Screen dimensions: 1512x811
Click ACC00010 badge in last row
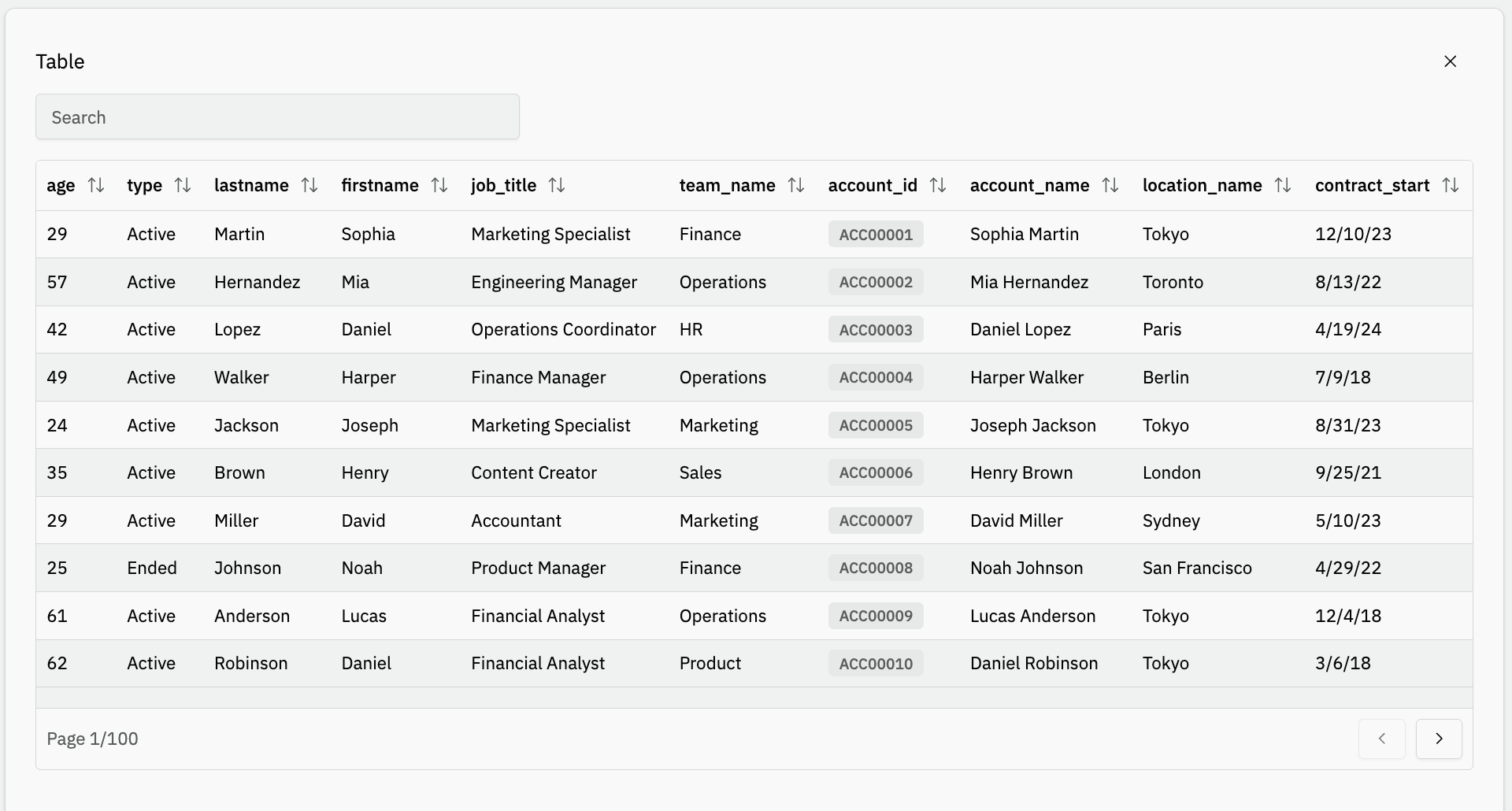pyautogui.click(x=876, y=664)
